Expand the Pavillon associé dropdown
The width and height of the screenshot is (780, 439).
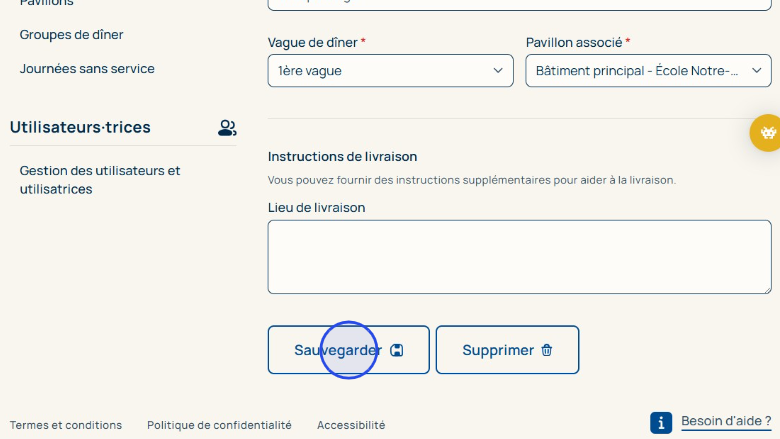pyautogui.click(x=648, y=71)
